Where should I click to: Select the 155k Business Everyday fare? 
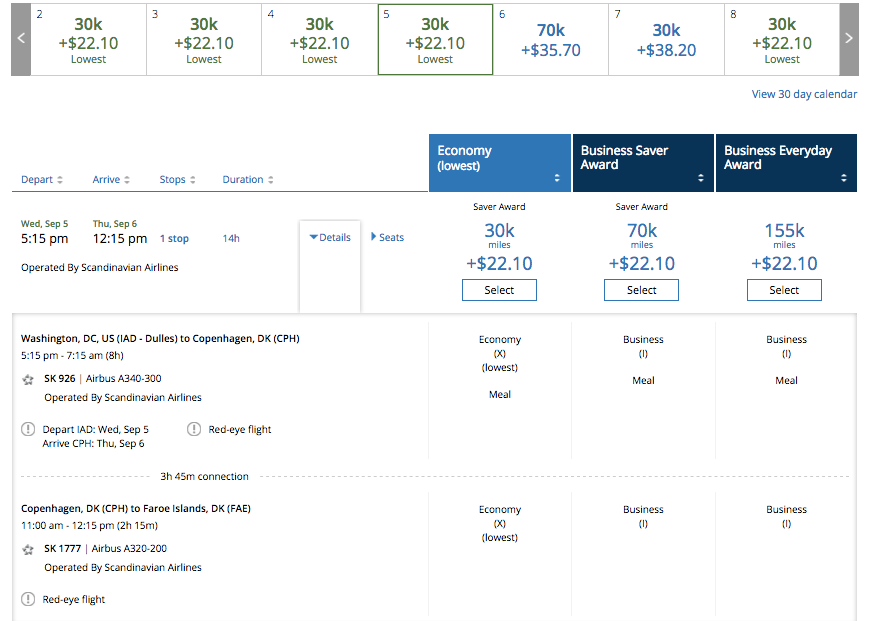784,290
